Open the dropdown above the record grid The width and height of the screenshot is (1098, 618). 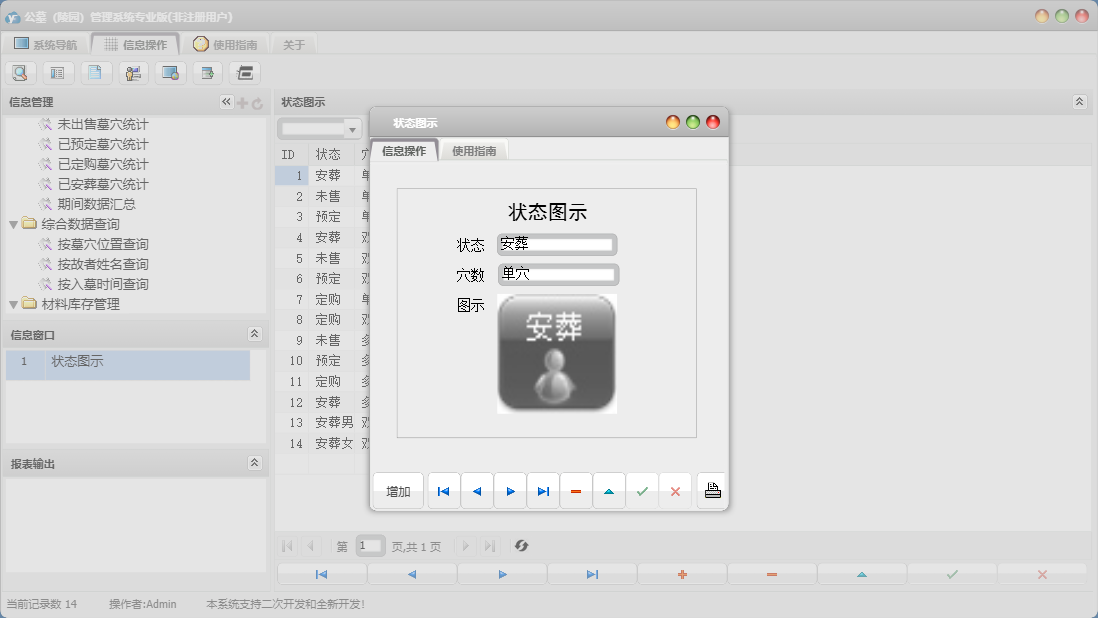(x=354, y=128)
